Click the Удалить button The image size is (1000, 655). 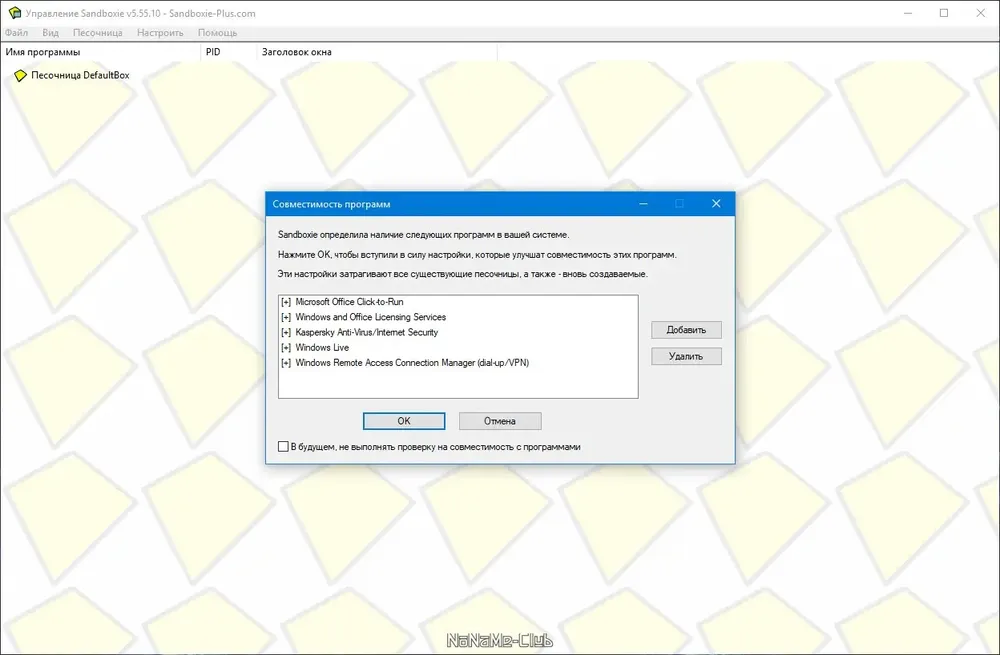coord(686,357)
